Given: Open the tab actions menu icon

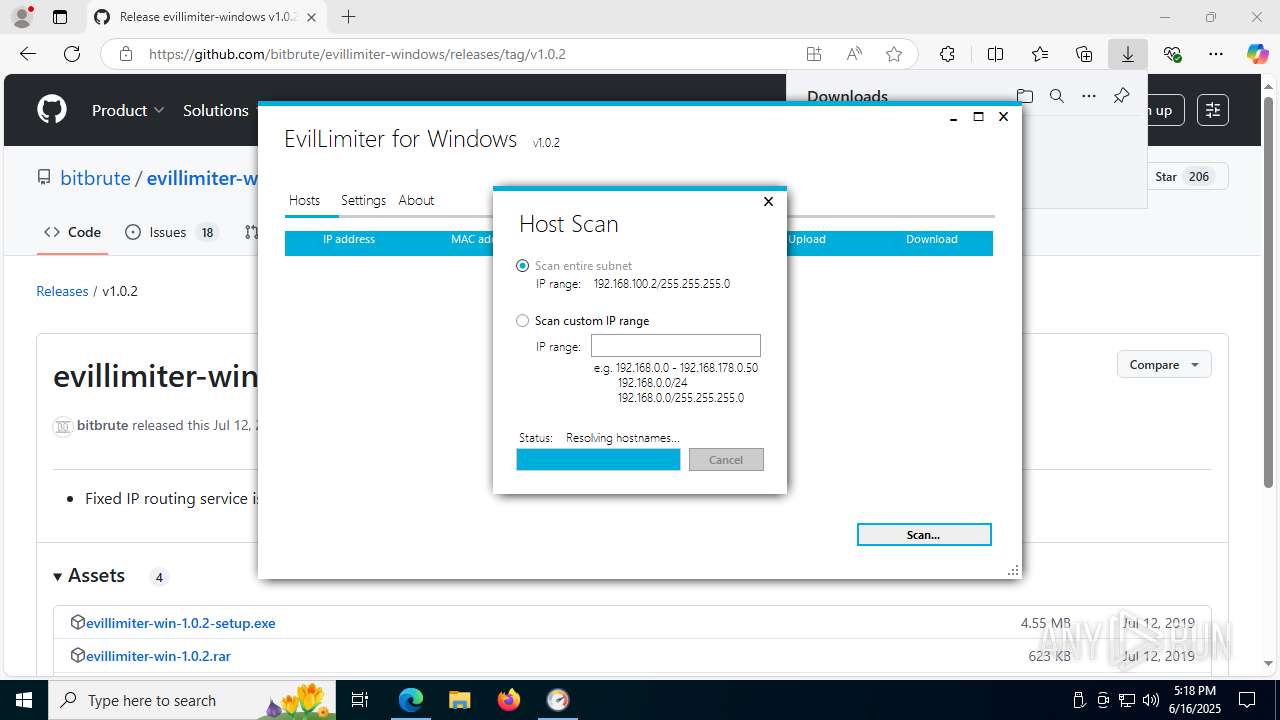Looking at the screenshot, I should pyautogui.click(x=60, y=17).
